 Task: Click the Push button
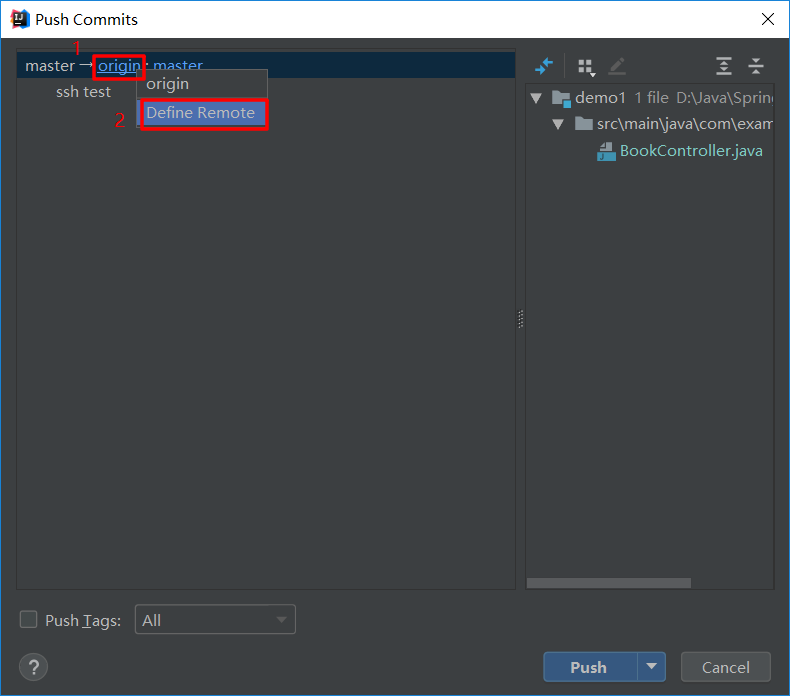(x=590, y=667)
